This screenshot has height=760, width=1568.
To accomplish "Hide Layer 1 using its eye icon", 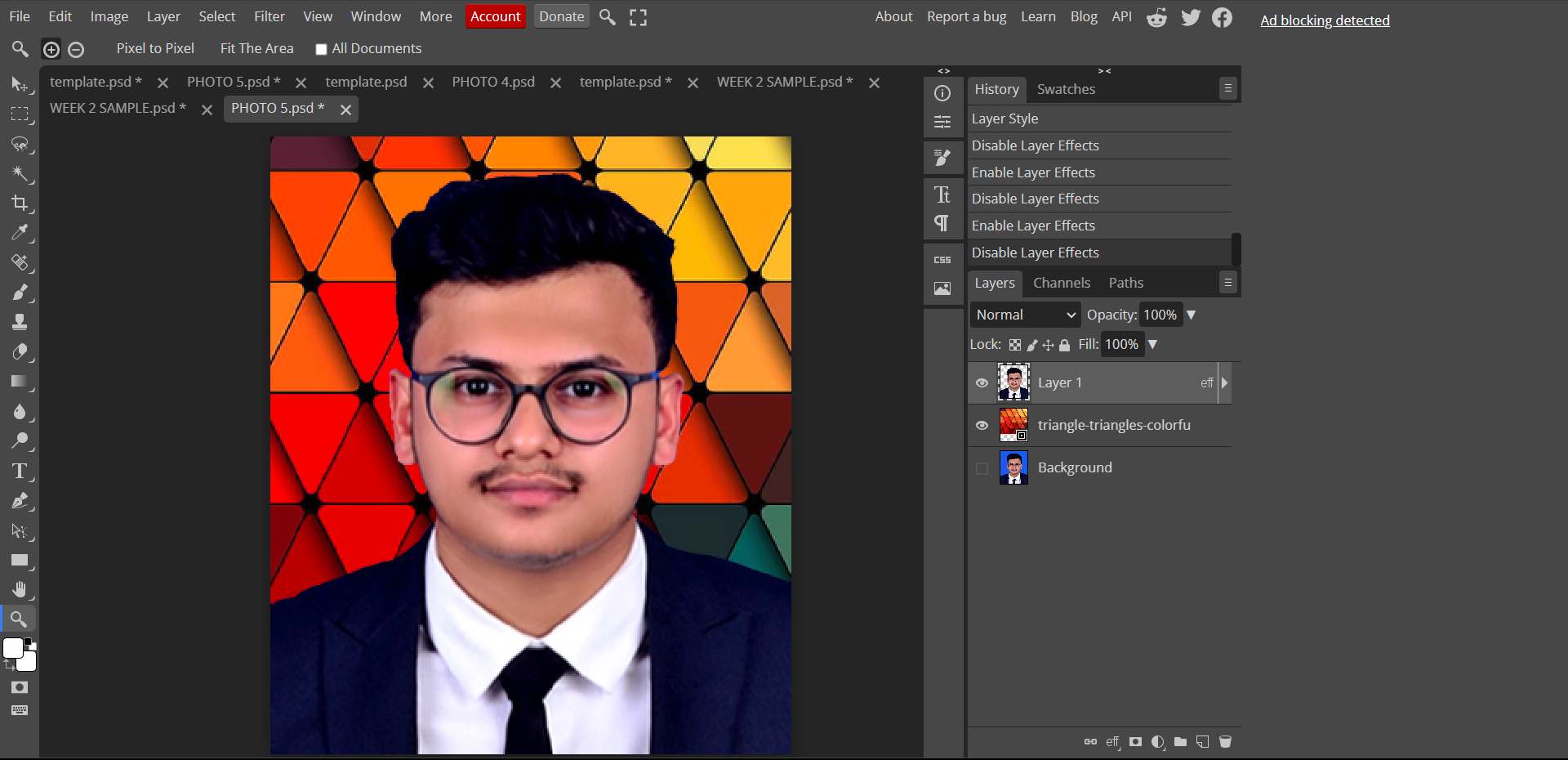I will coord(982,383).
